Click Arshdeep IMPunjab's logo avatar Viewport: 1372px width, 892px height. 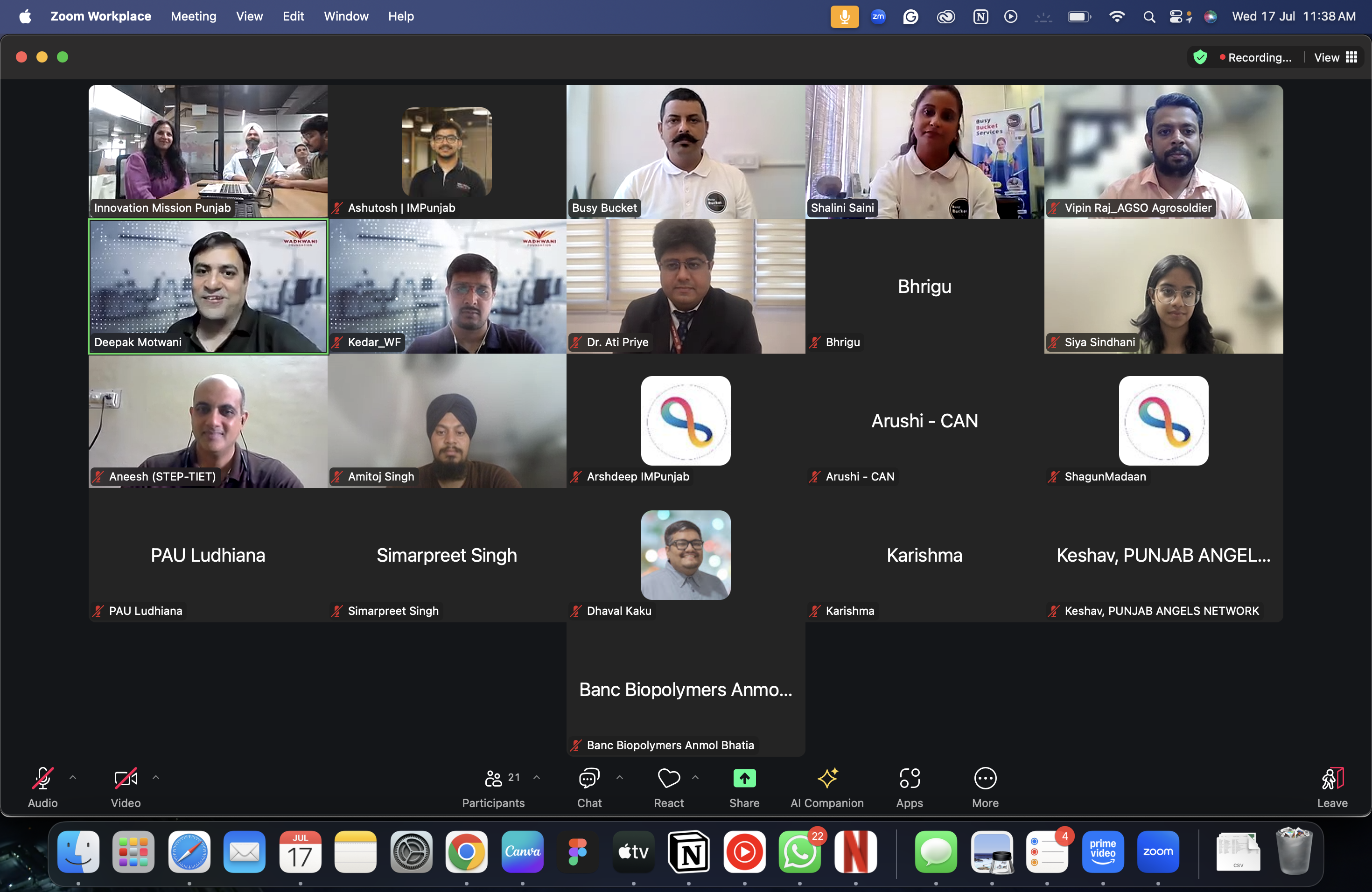pos(686,421)
